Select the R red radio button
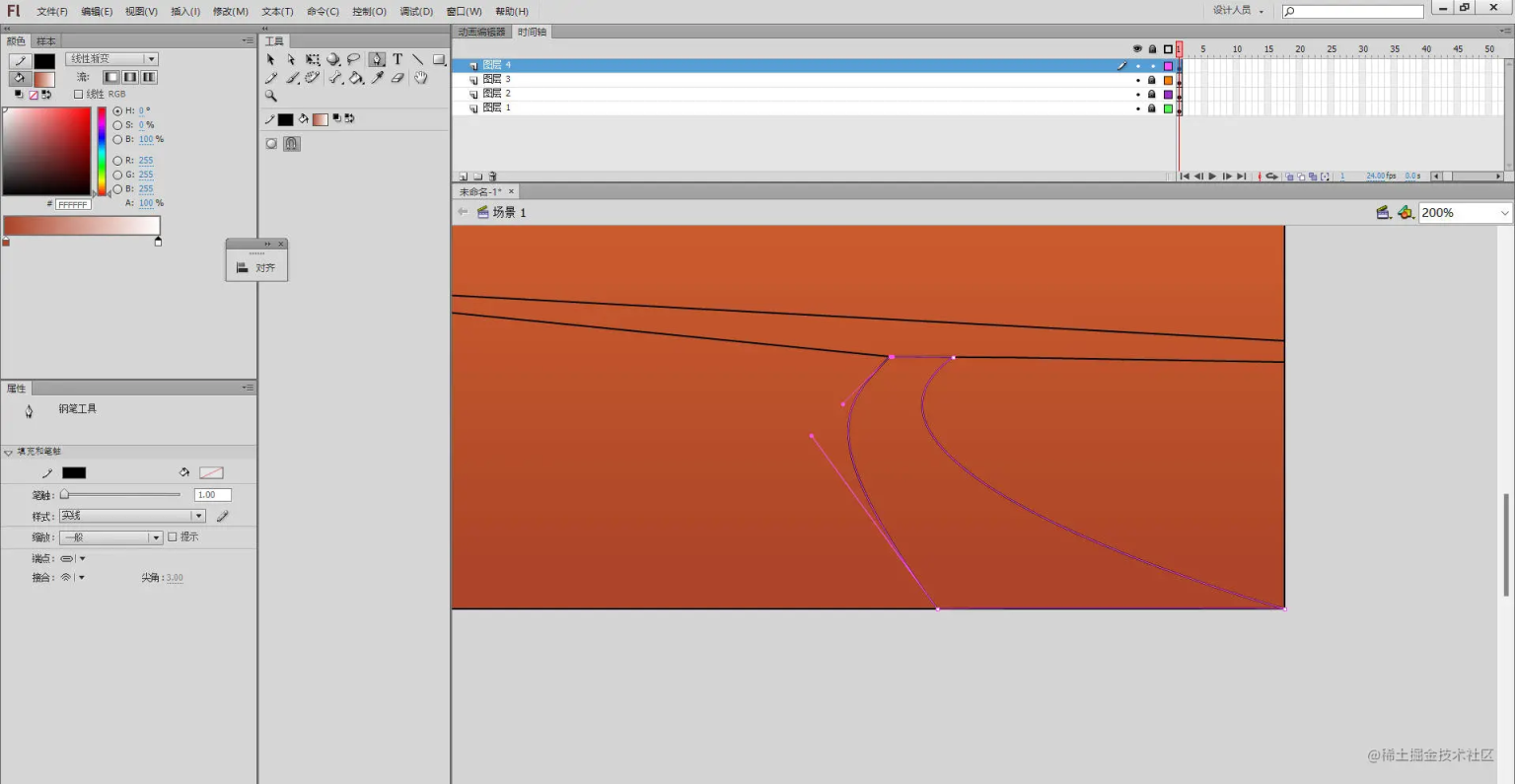 pyautogui.click(x=117, y=161)
